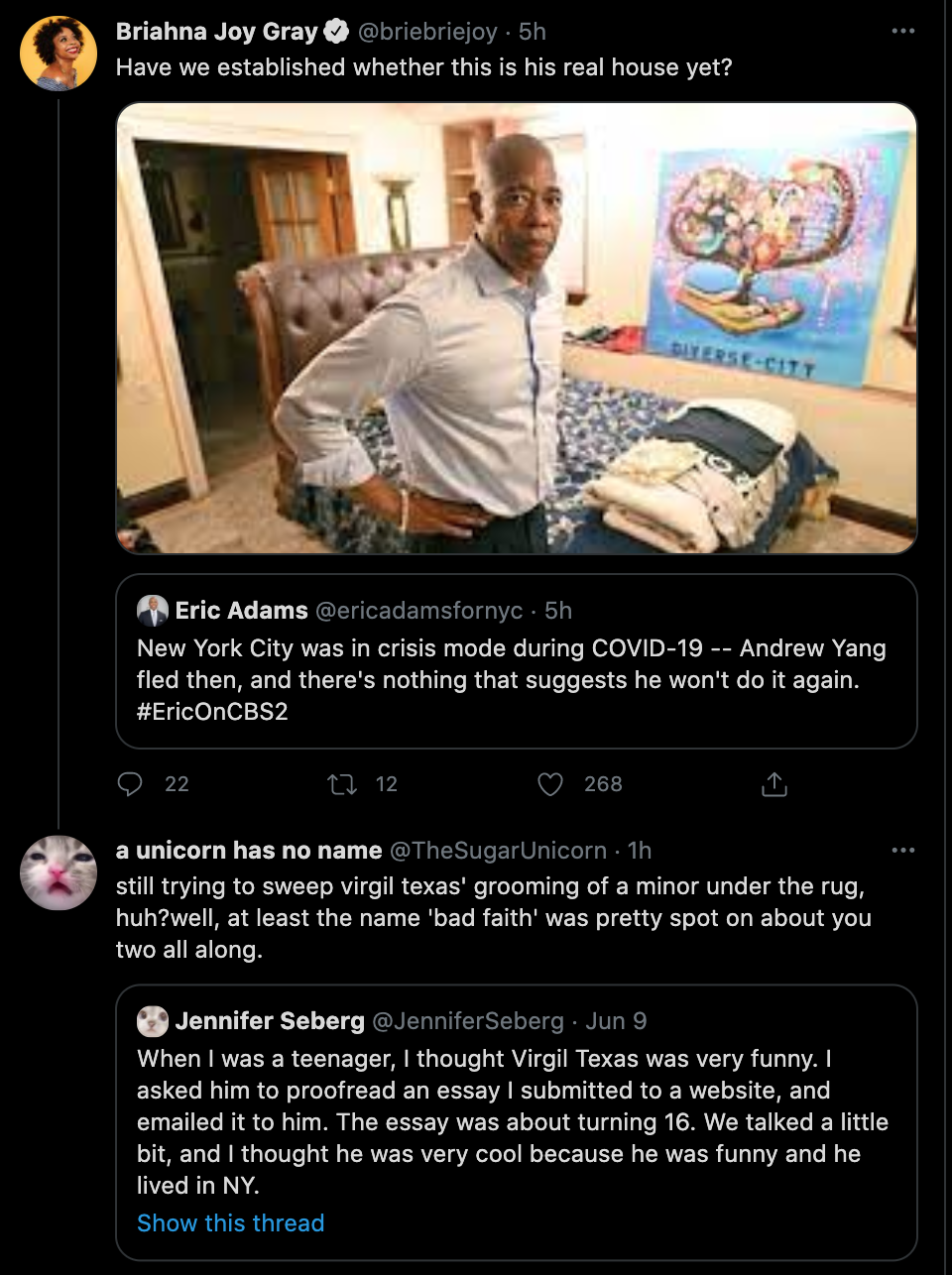Click the verified badge beside Briahna Joy Gray

pyautogui.click(x=336, y=32)
